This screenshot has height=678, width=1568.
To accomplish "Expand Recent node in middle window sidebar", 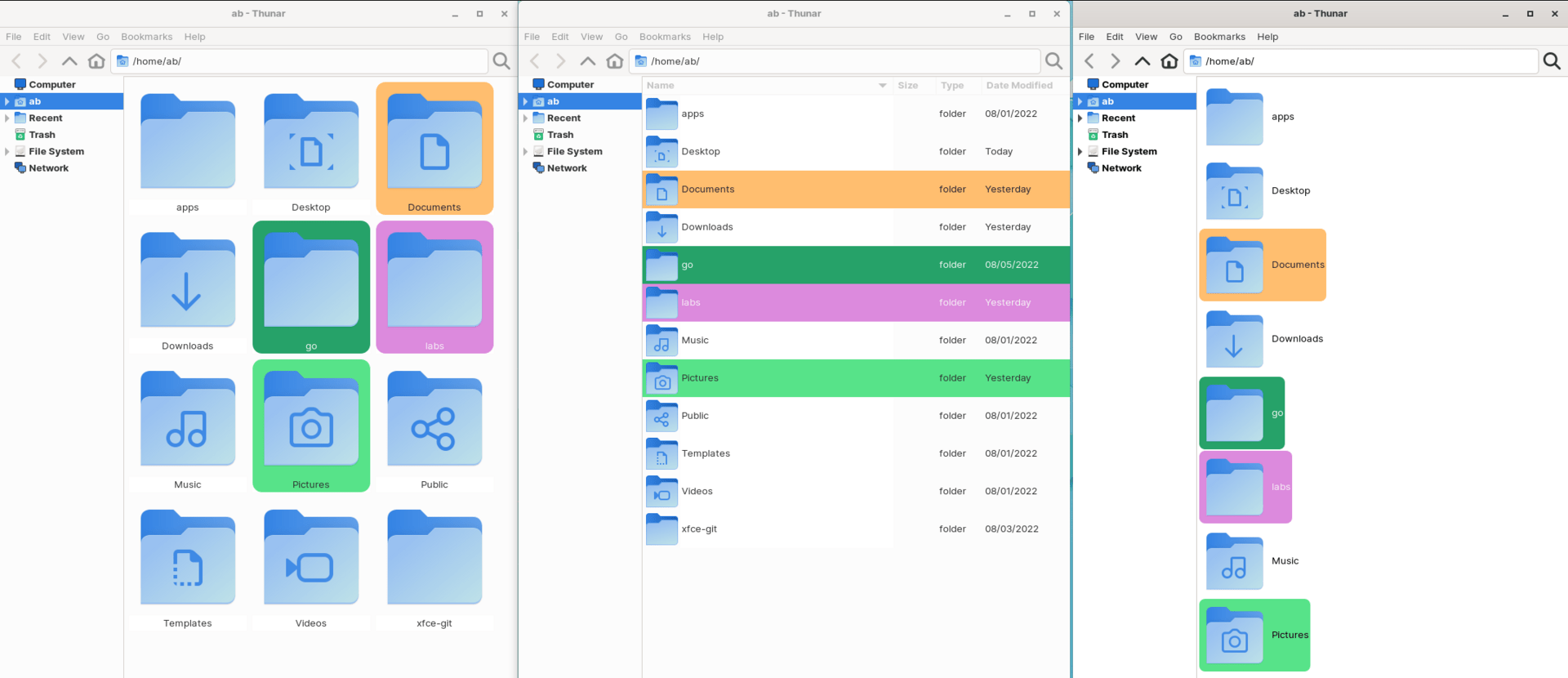I will click(526, 118).
